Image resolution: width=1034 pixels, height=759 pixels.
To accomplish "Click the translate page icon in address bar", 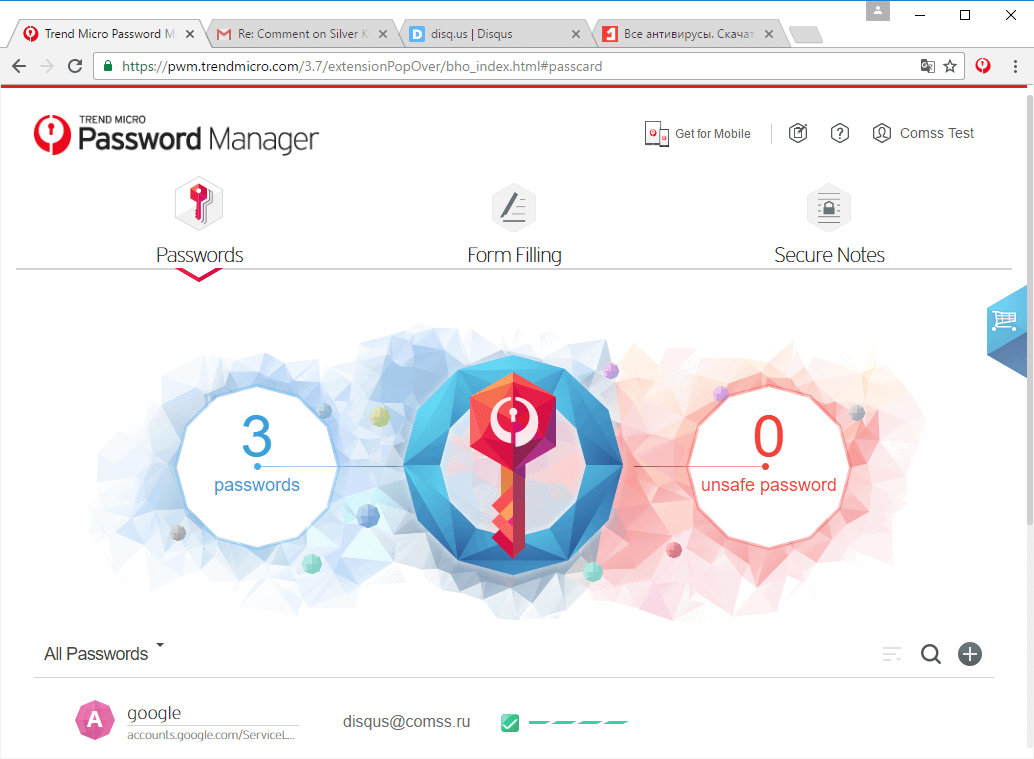I will point(927,66).
